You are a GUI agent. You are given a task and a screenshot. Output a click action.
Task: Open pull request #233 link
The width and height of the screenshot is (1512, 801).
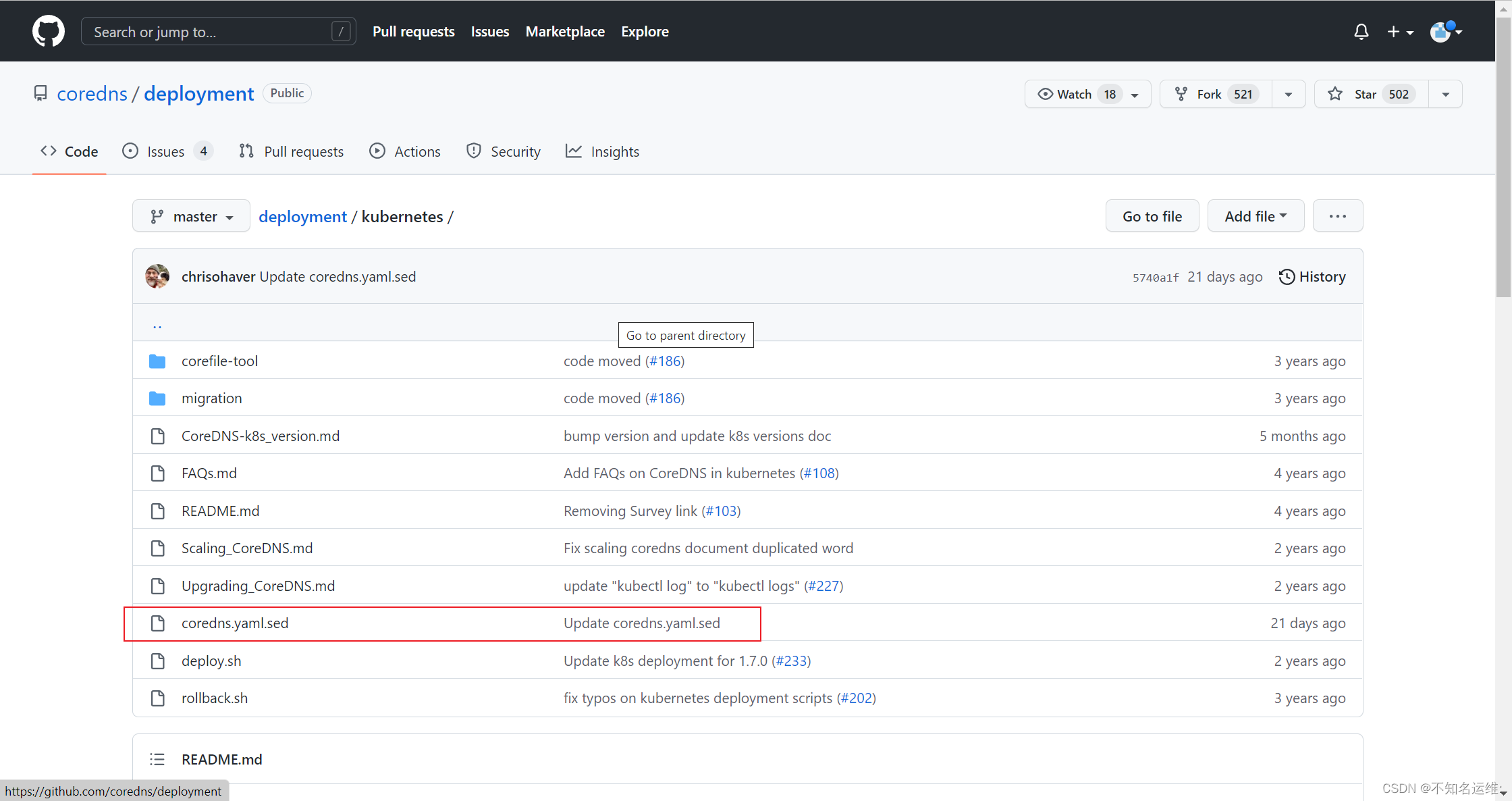point(791,661)
